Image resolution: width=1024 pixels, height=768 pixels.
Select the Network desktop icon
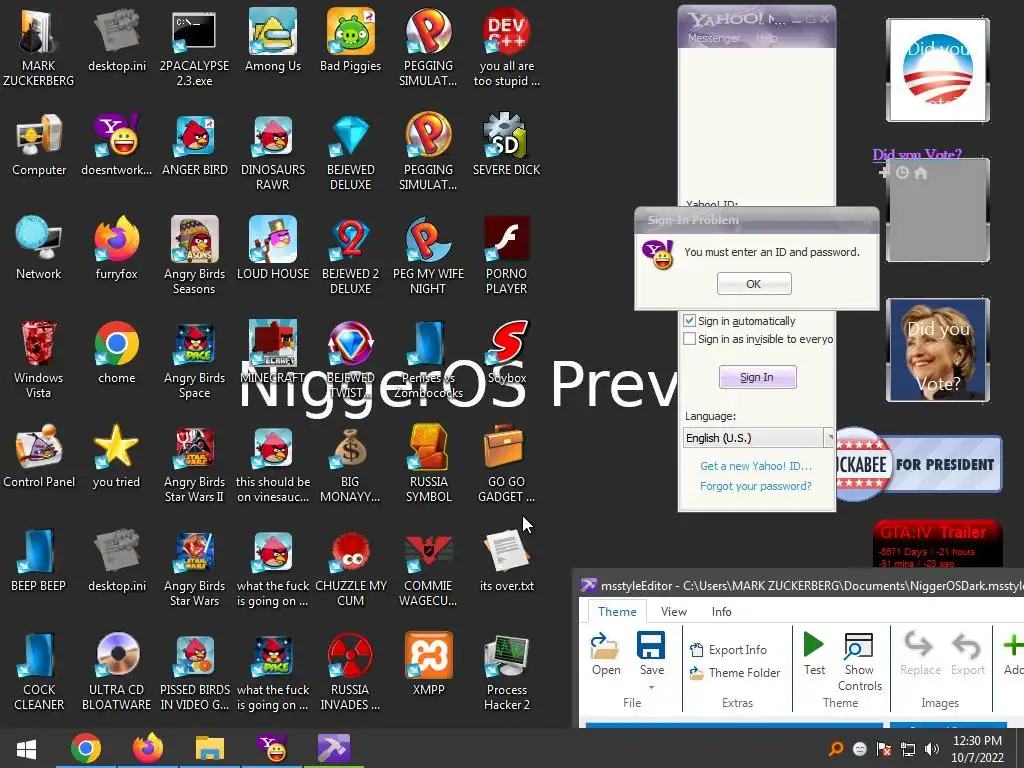pyautogui.click(x=39, y=248)
